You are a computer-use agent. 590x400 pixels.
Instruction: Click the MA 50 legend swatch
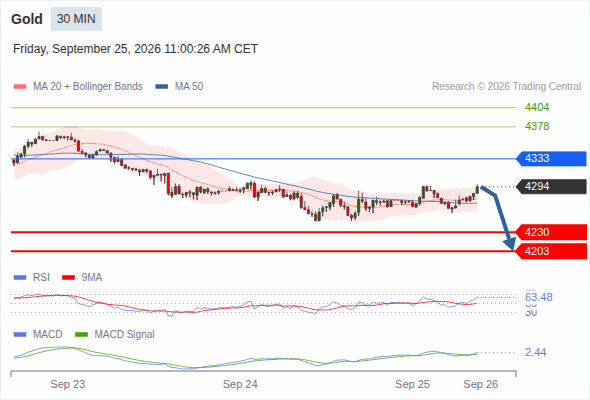coord(162,87)
